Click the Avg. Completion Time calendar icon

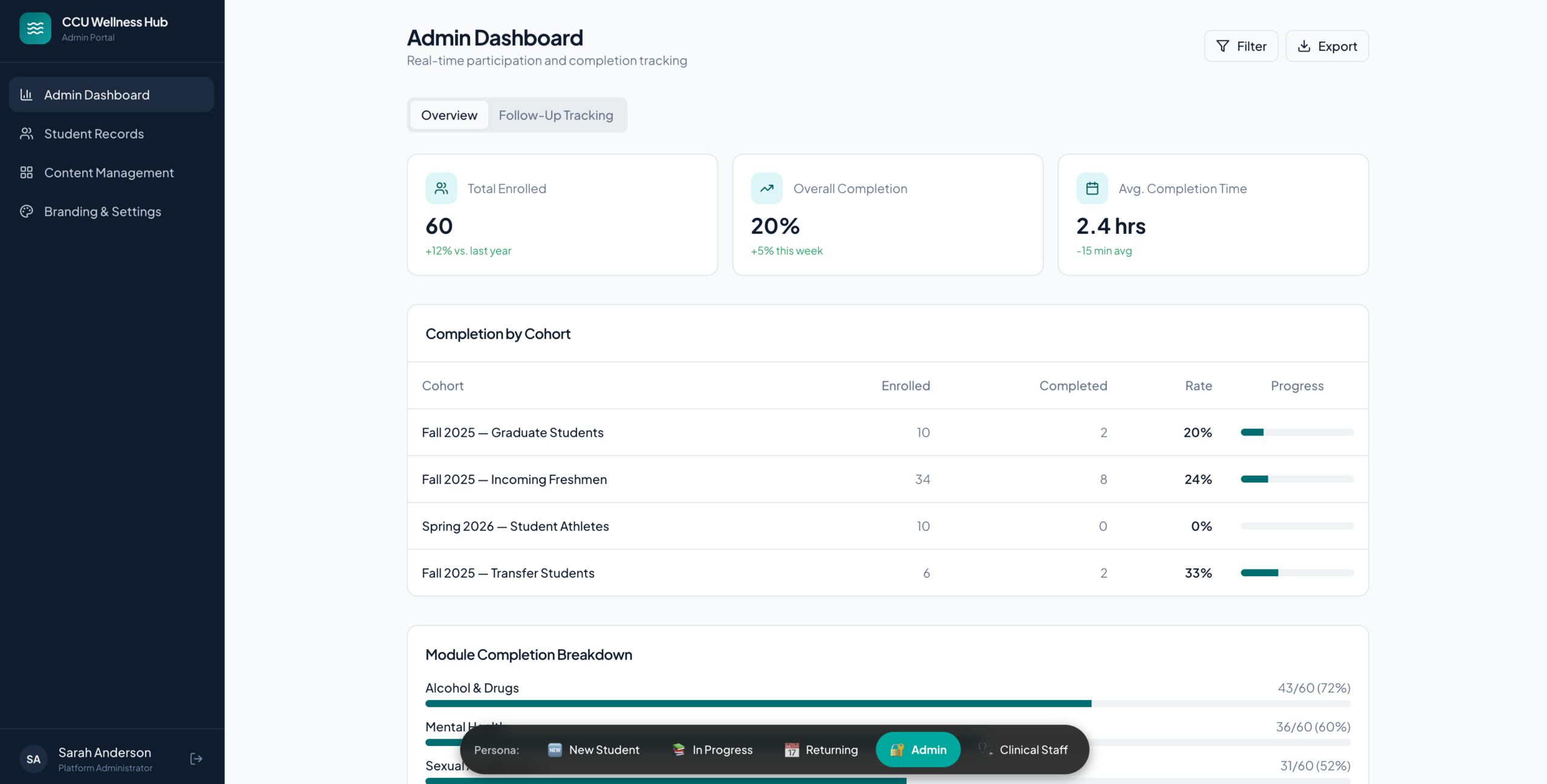(1091, 188)
